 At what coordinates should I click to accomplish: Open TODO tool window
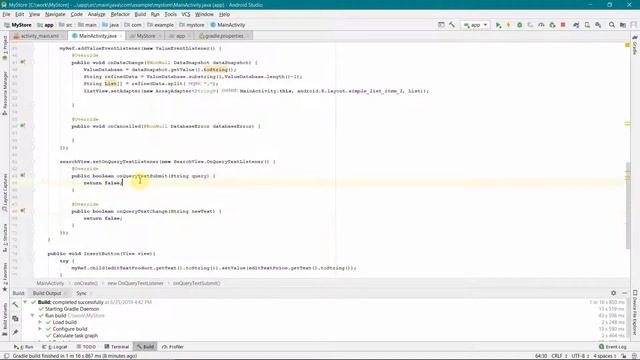(86, 347)
